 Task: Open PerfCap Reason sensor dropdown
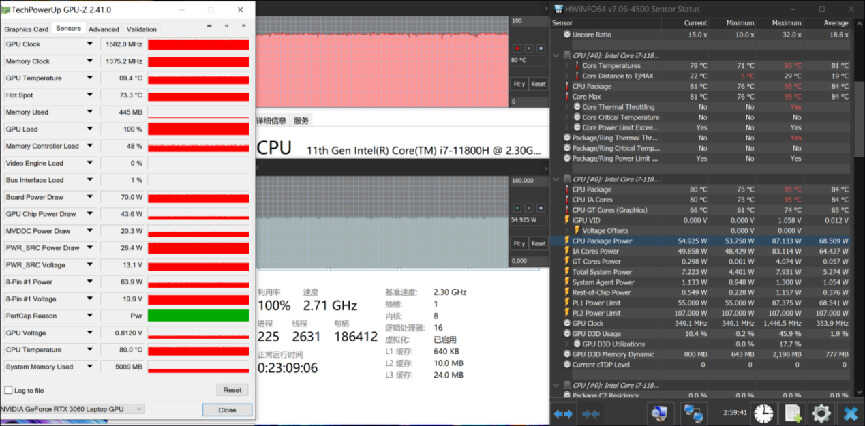90,316
